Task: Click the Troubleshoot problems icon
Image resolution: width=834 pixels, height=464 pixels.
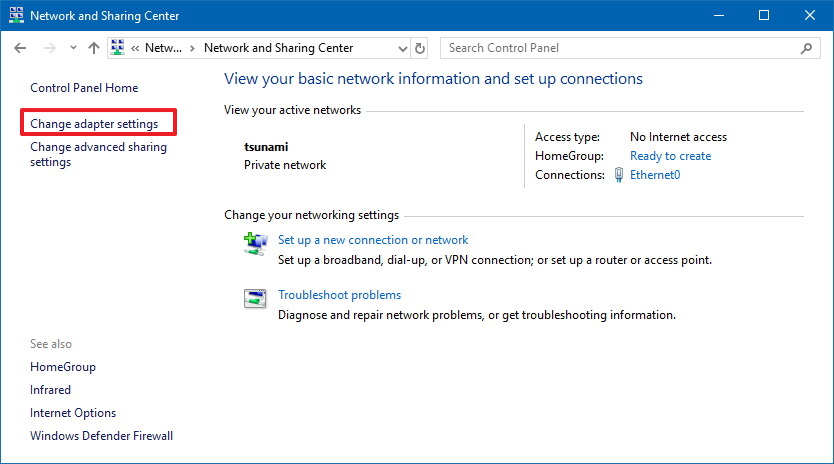Action: coord(256,298)
